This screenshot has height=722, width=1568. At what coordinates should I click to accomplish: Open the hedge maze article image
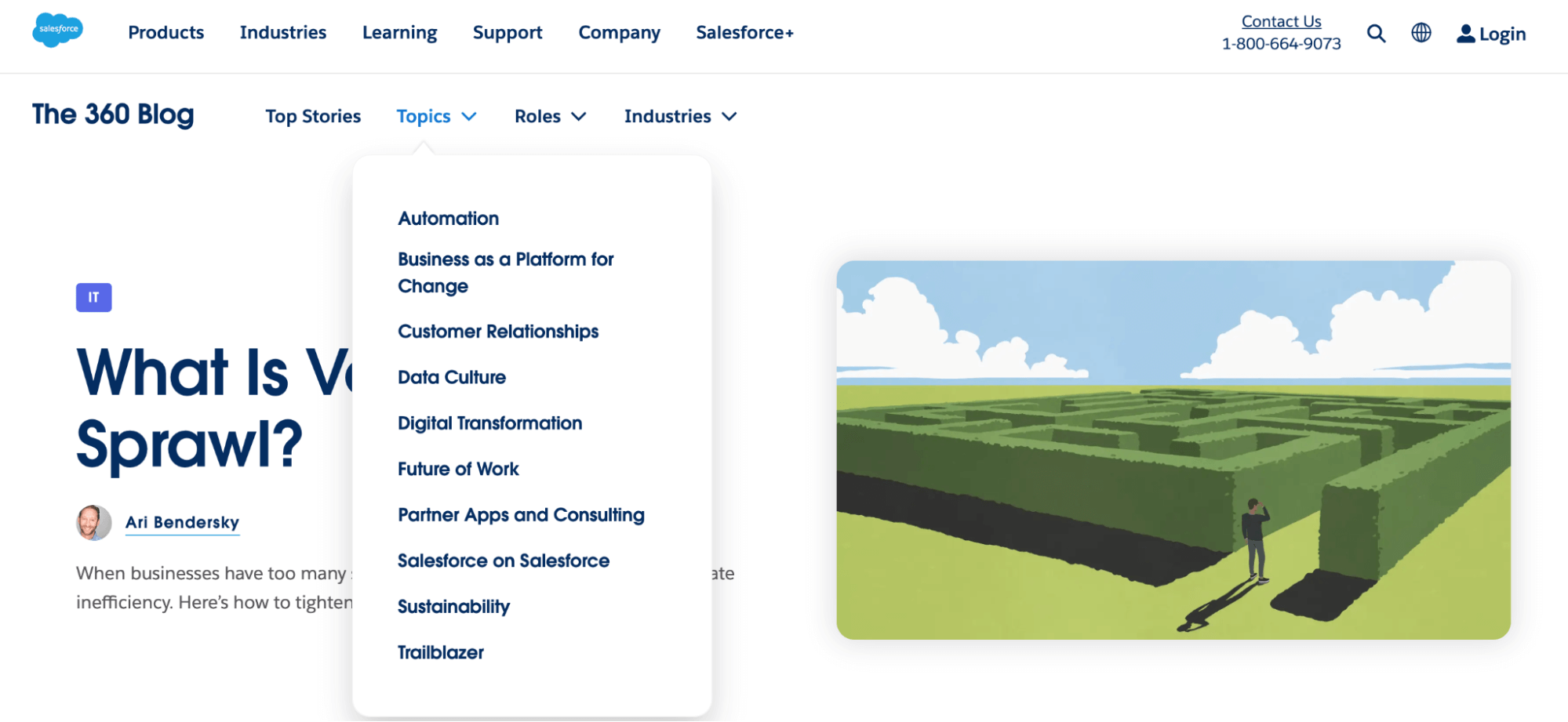click(1173, 450)
